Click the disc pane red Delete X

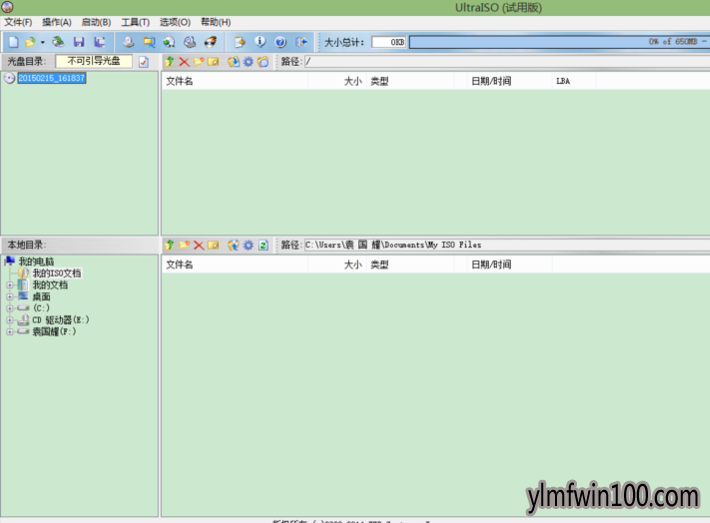coord(184,62)
